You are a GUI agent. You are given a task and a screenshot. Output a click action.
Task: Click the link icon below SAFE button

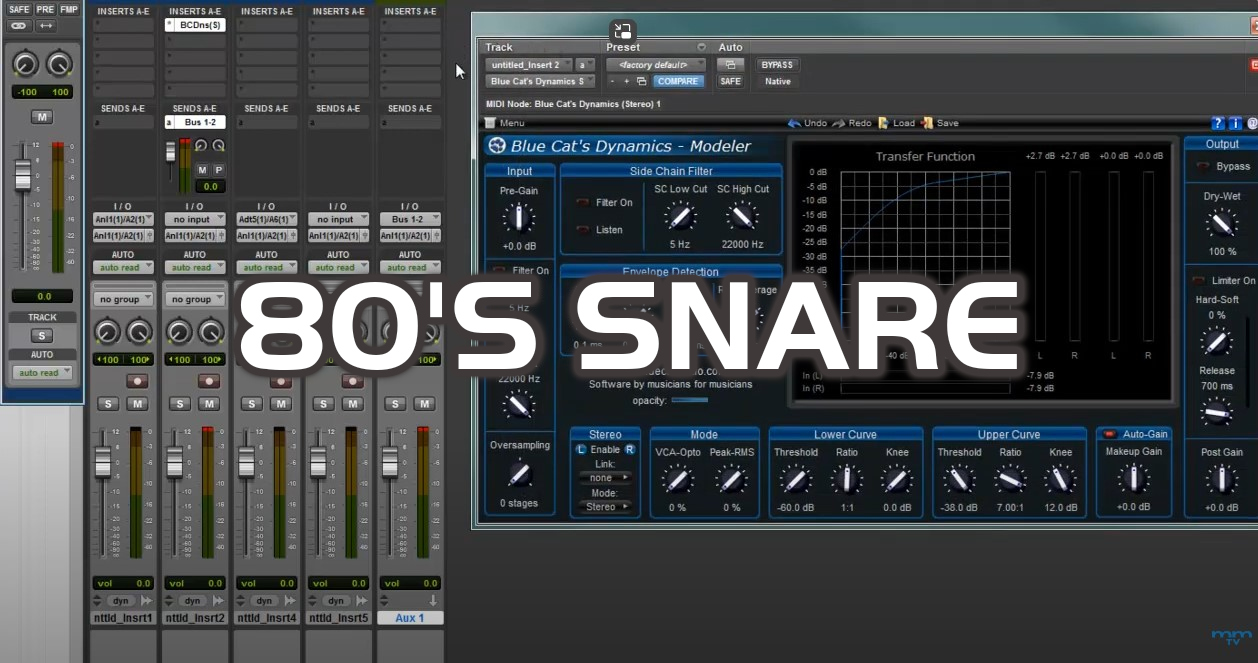pos(19,26)
